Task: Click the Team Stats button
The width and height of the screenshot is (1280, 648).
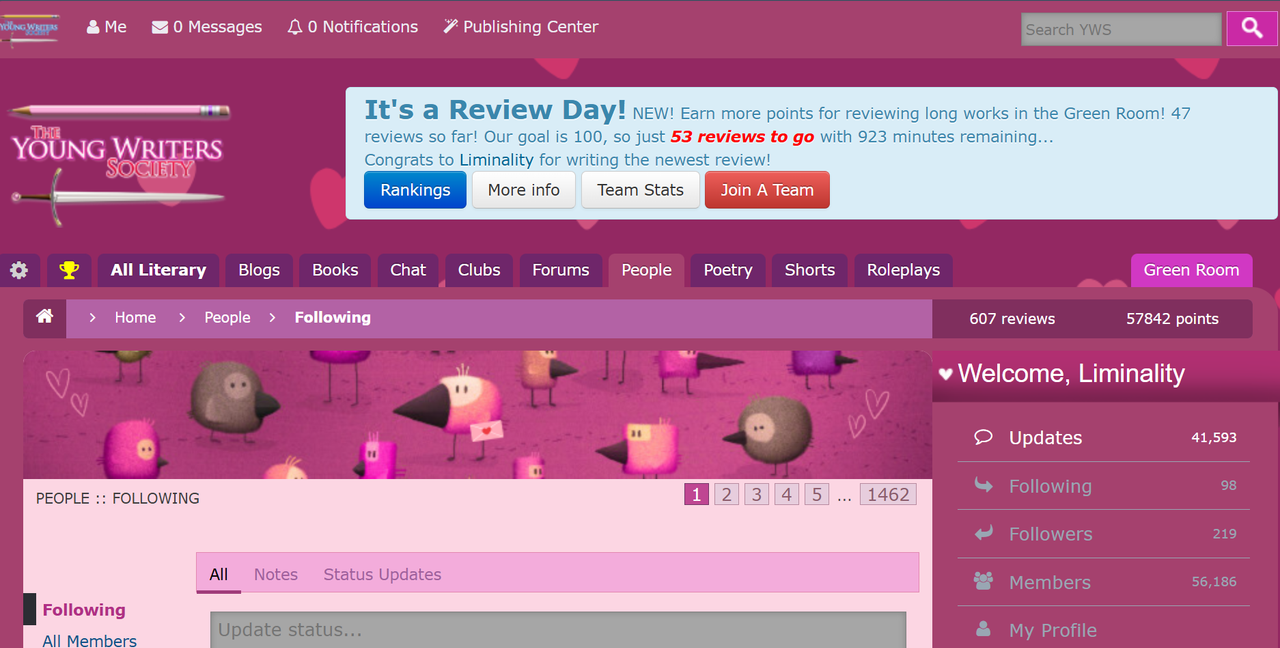Action: click(x=640, y=190)
